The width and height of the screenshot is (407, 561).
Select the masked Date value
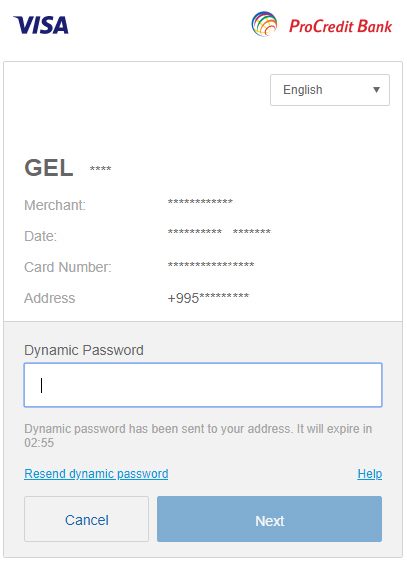tap(219, 232)
